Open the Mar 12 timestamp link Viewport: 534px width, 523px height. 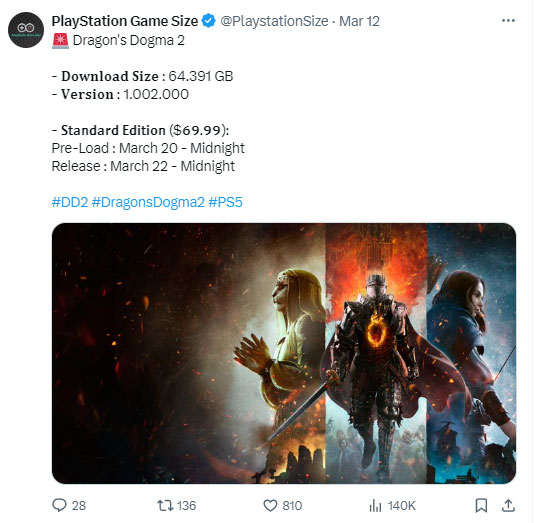pyautogui.click(x=359, y=21)
